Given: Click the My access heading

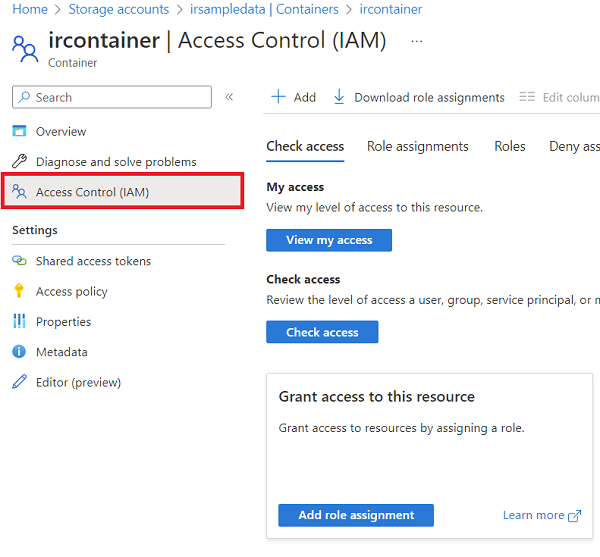Looking at the screenshot, I should click(295, 187).
